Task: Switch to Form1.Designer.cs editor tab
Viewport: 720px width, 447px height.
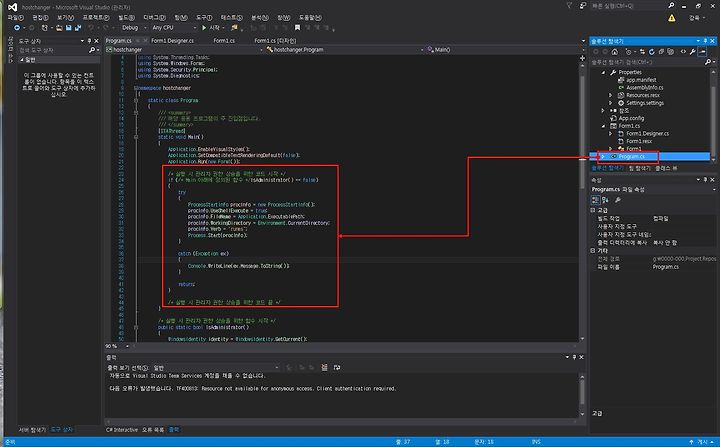Action: pyautogui.click(x=172, y=40)
